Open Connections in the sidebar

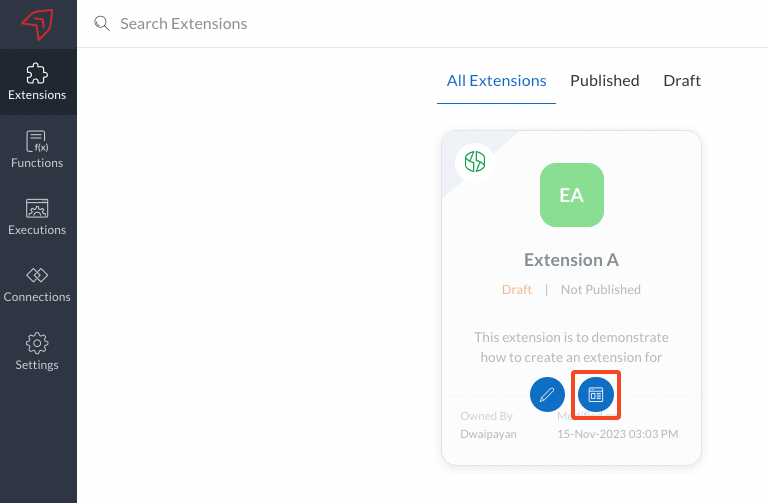pos(37,284)
